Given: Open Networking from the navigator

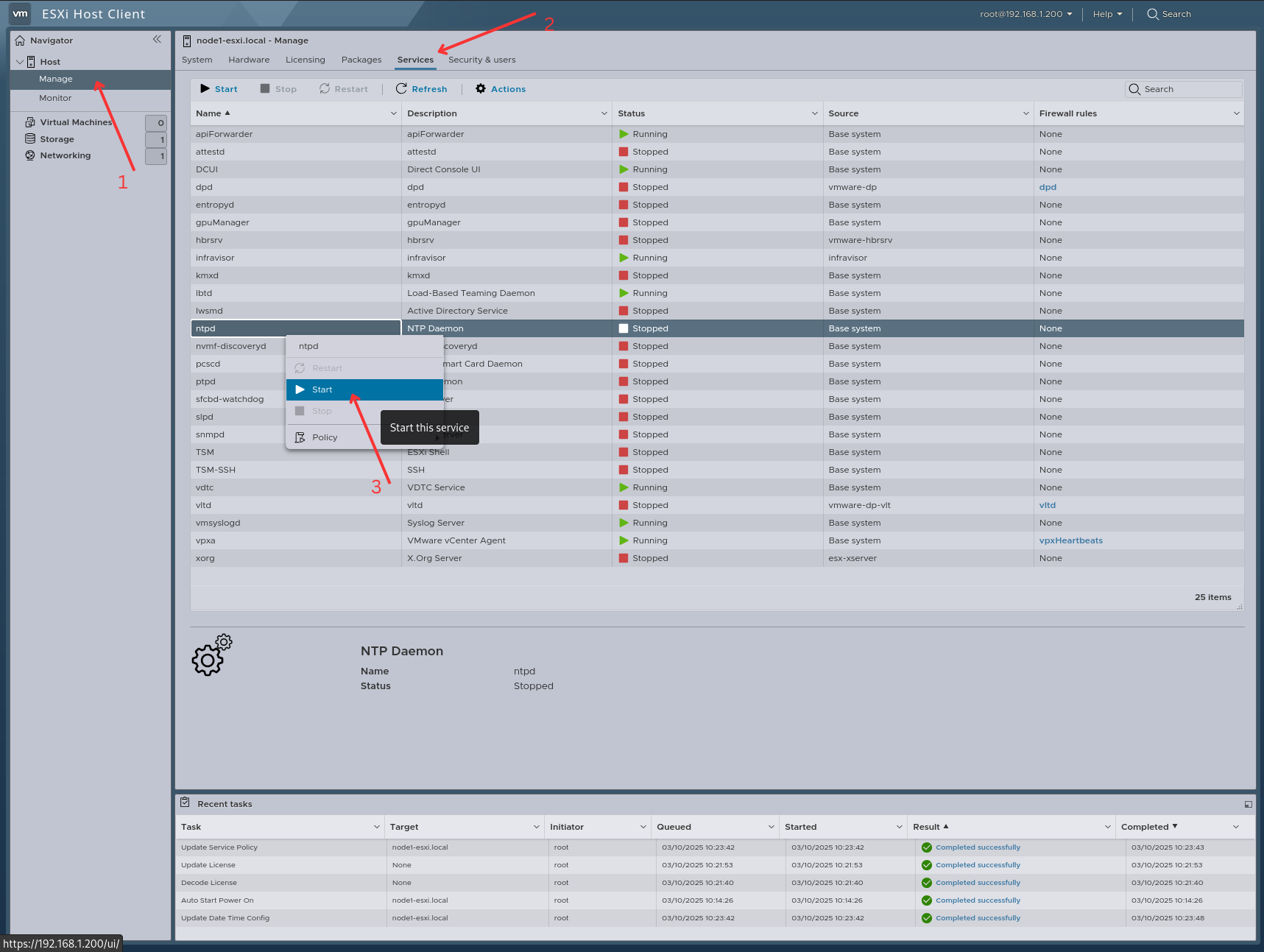Looking at the screenshot, I should 66,155.
